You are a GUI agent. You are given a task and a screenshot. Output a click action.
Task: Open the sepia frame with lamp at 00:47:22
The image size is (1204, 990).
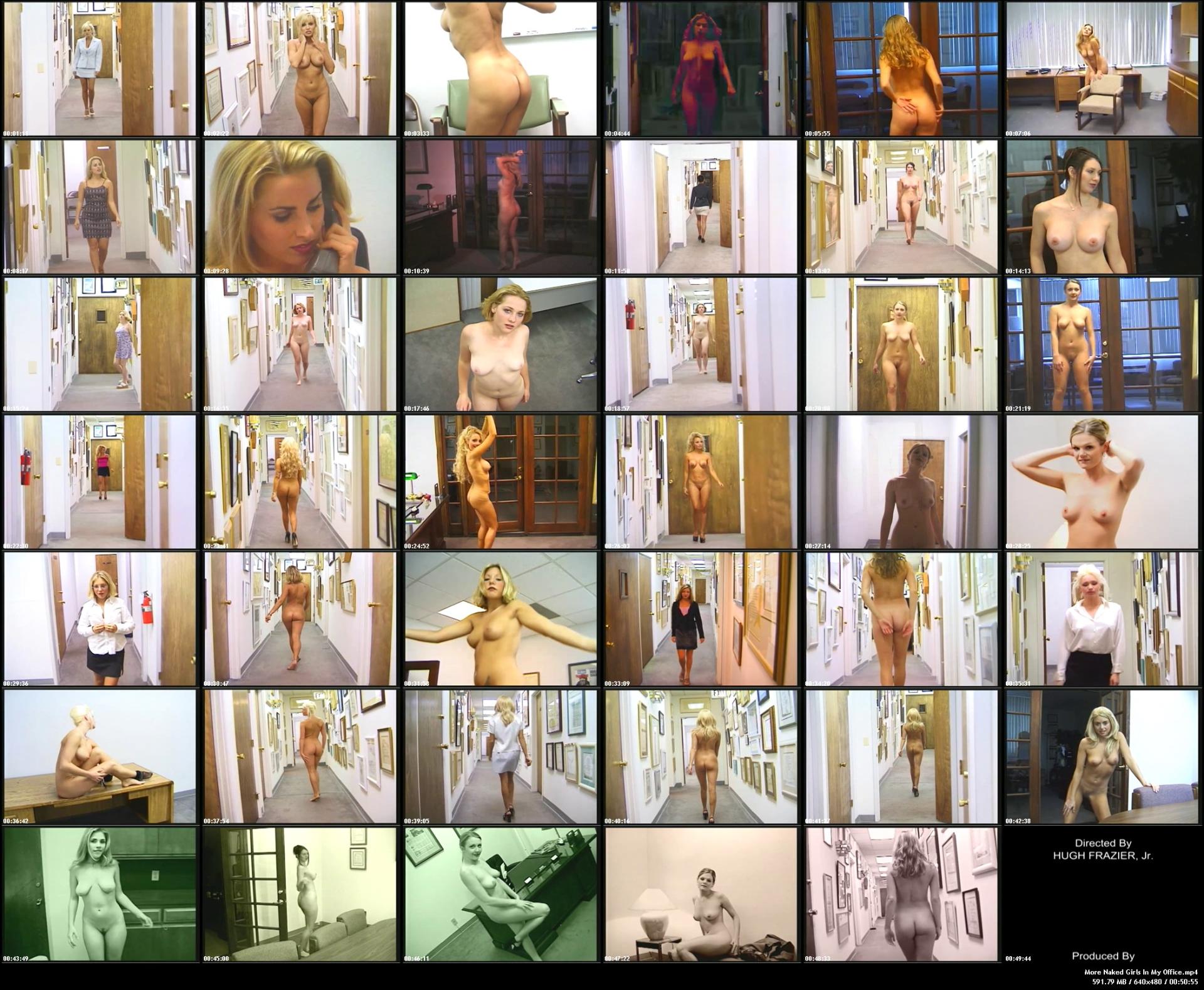pyautogui.click(x=701, y=894)
